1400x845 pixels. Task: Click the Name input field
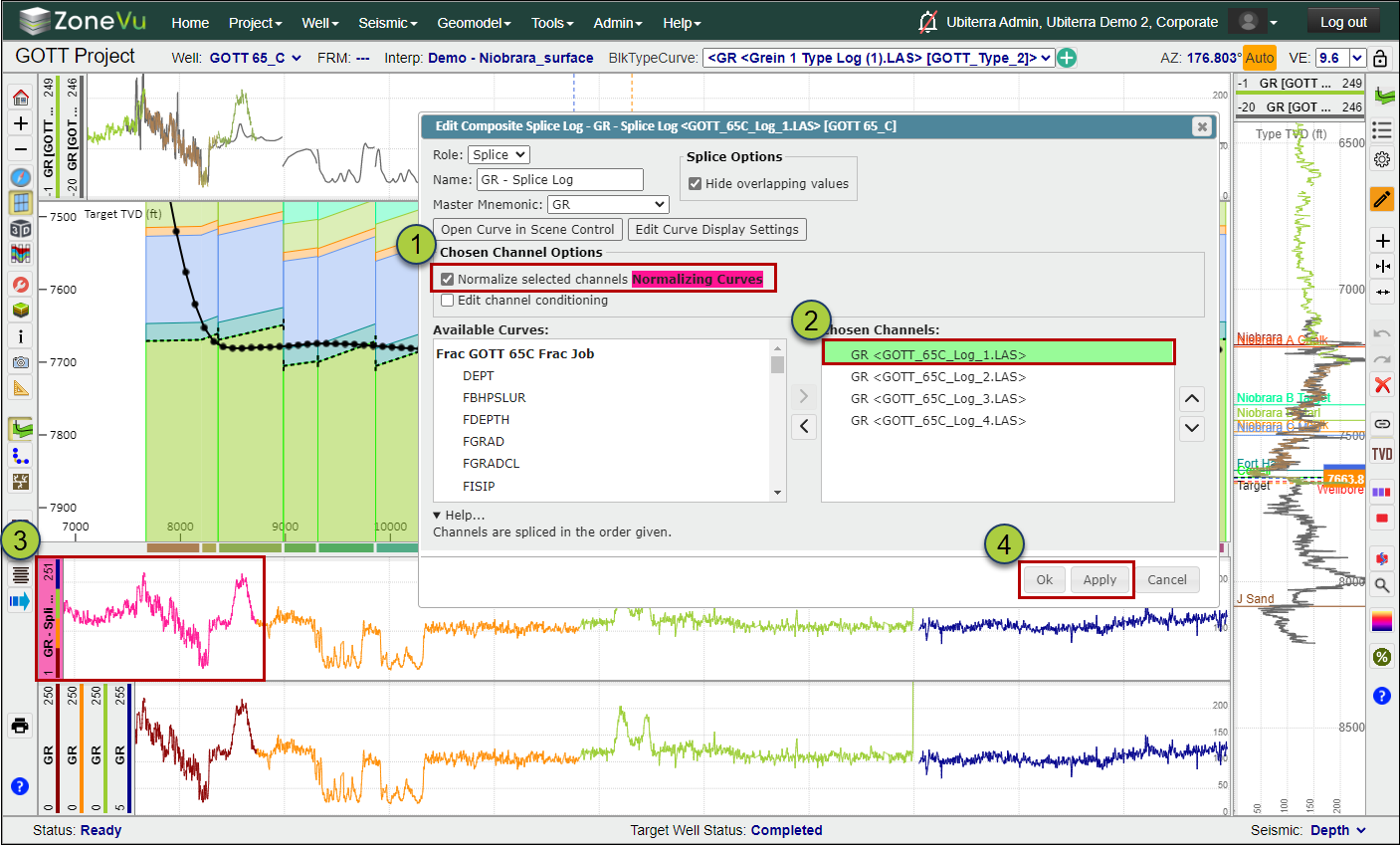(x=560, y=180)
